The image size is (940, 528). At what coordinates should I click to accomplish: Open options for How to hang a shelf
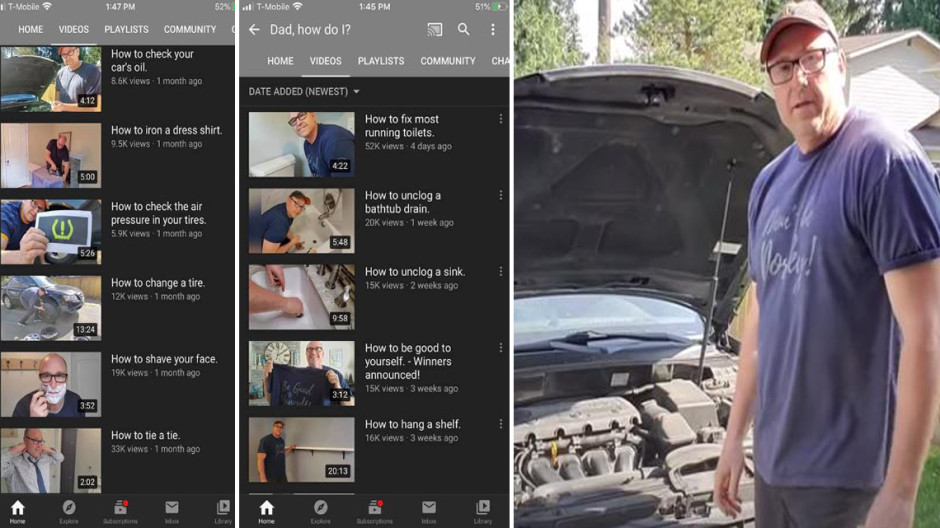tap(501, 424)
